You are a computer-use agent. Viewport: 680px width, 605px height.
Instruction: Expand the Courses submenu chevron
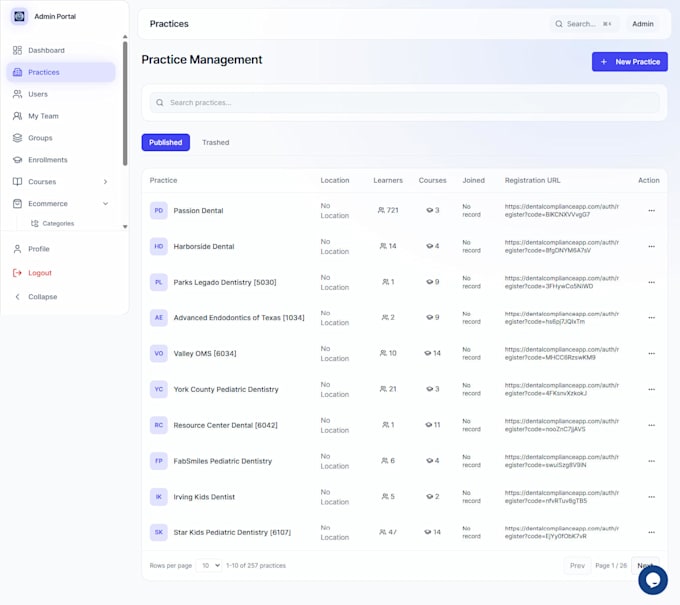(105, 182)
